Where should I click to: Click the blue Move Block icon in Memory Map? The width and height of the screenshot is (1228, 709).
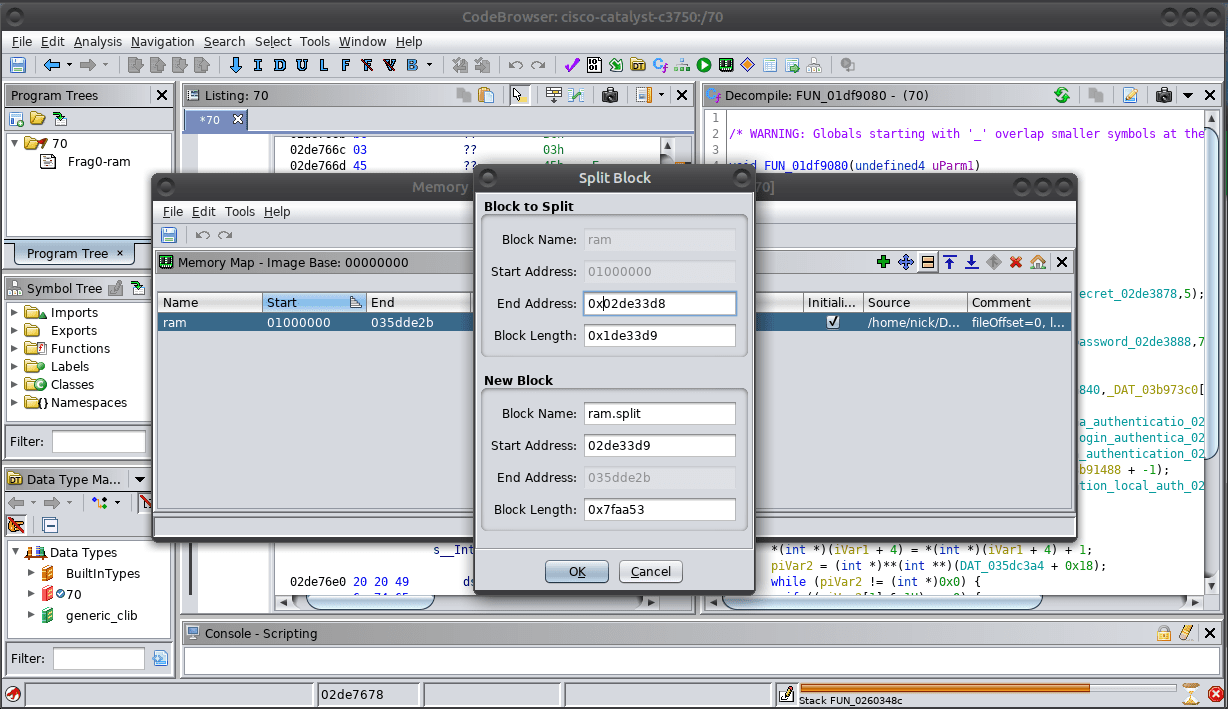coord(906,262)
